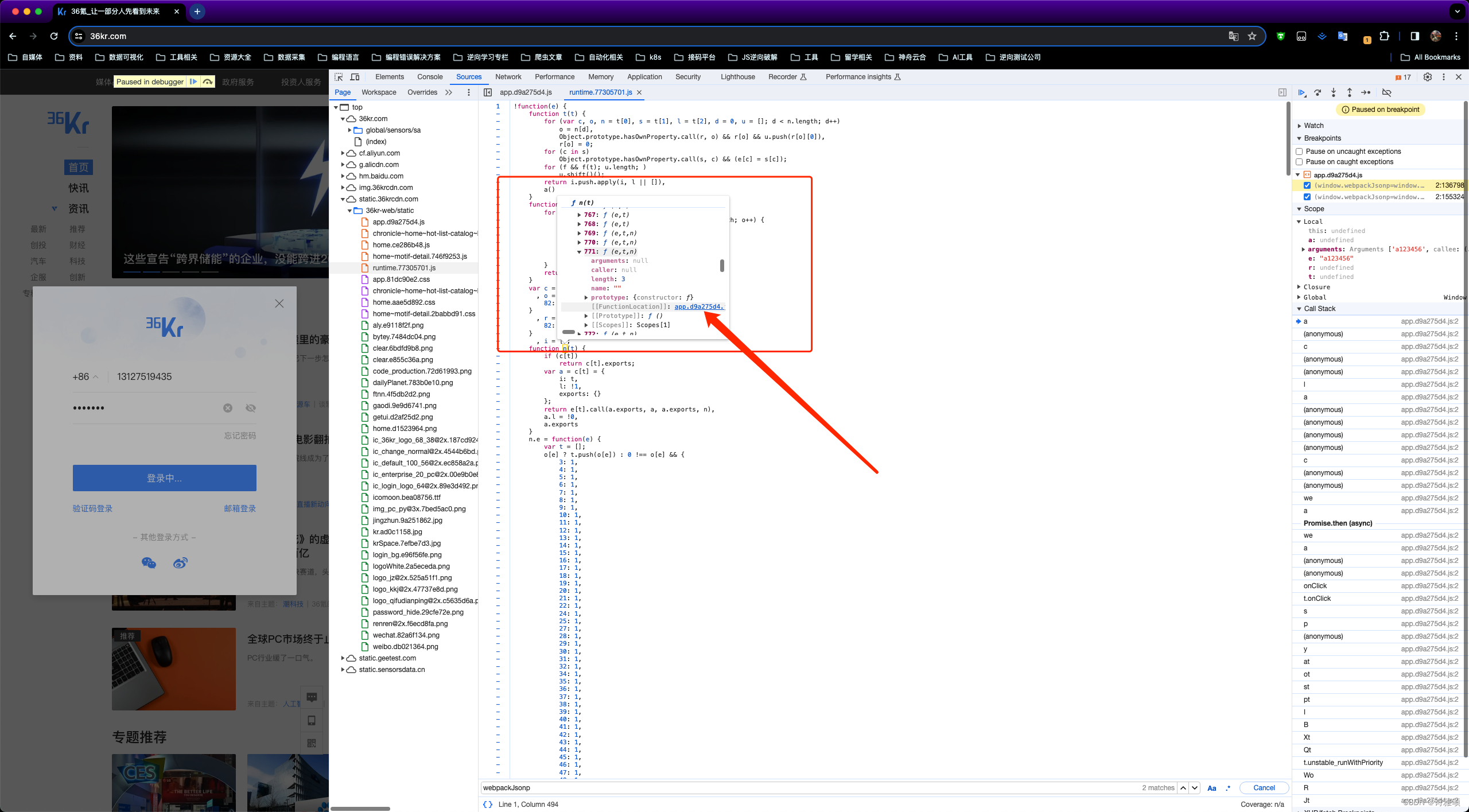Open more navigator tabs chevron
Image resolution: width=1469 pixels, height=812 pixels.
point(449,92)
